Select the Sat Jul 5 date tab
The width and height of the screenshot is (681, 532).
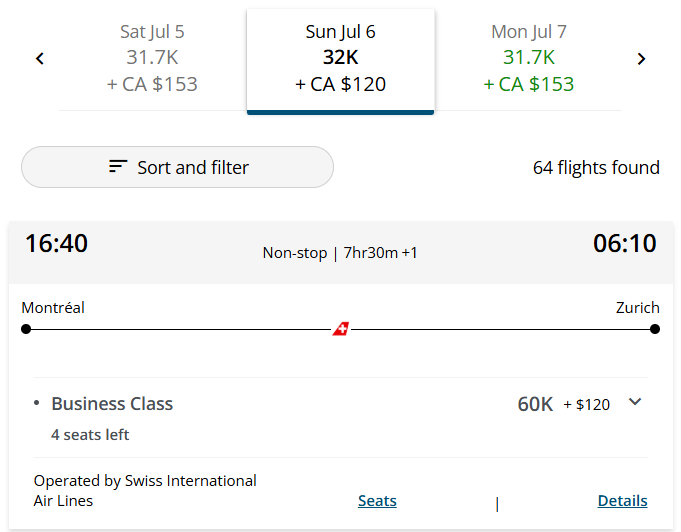point(152,59)
